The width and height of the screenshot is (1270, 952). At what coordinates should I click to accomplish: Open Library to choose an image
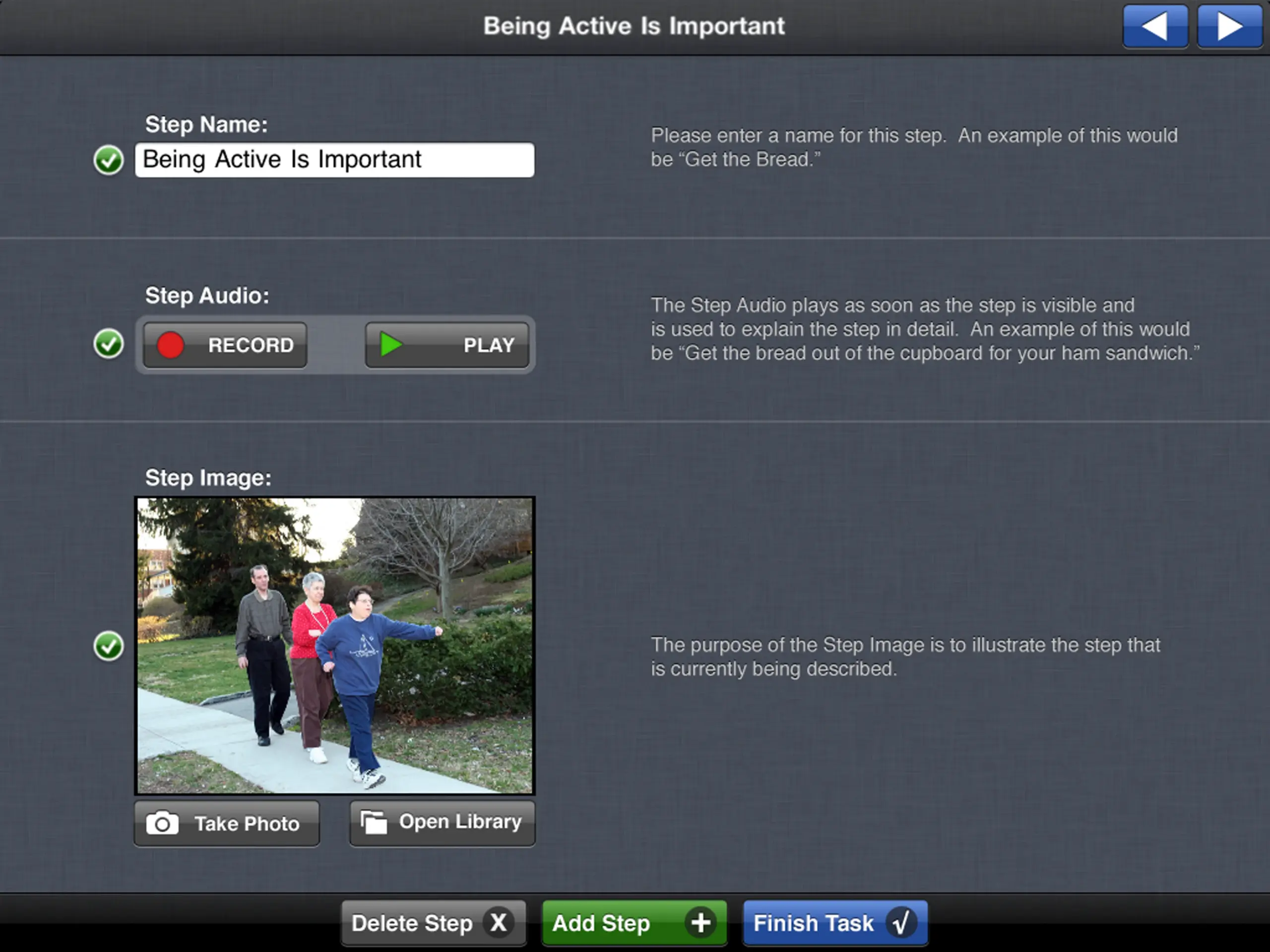[x=443, y=824]
